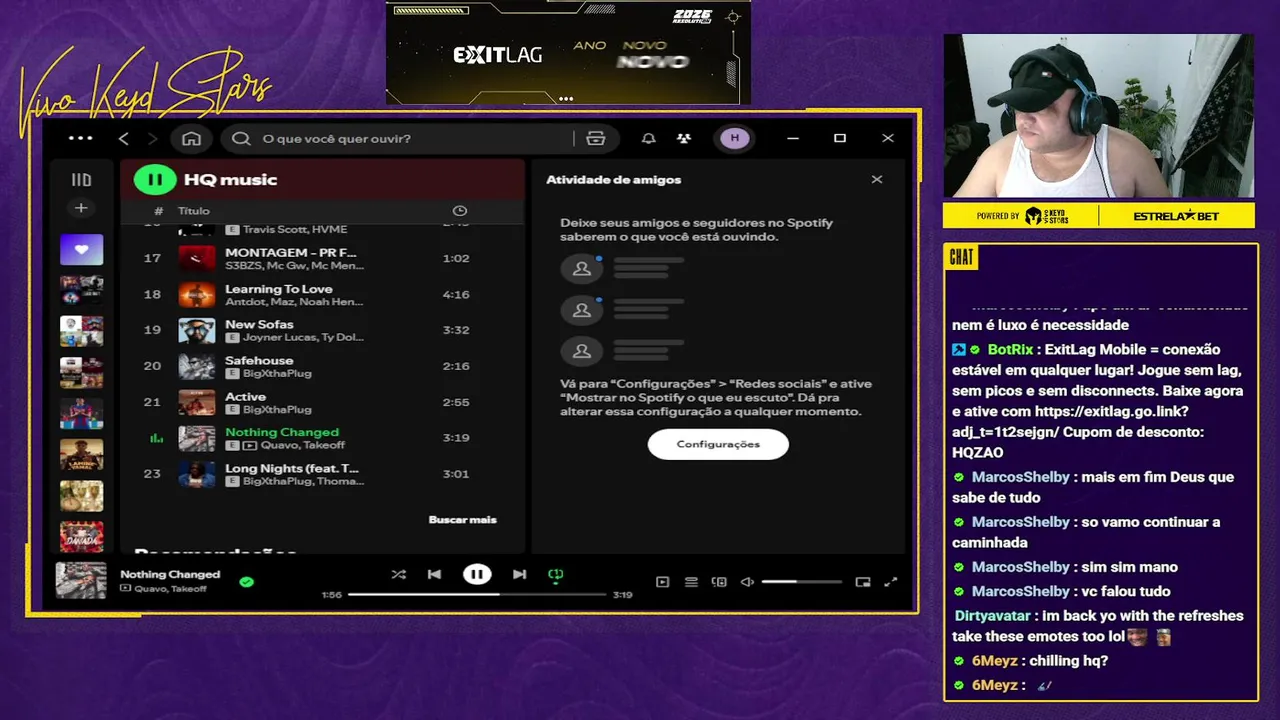
Task: Open the Browse icon in search bar
Action: pos(596,138)
